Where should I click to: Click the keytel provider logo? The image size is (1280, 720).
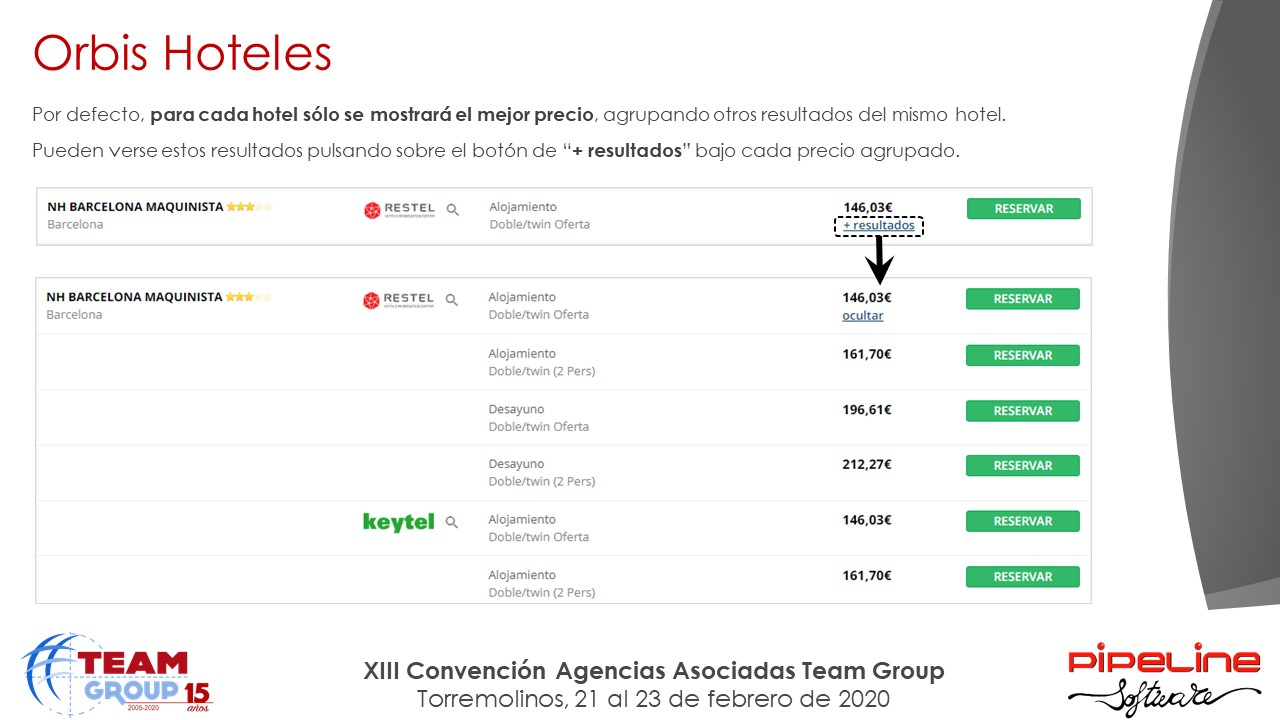(398, 522)
